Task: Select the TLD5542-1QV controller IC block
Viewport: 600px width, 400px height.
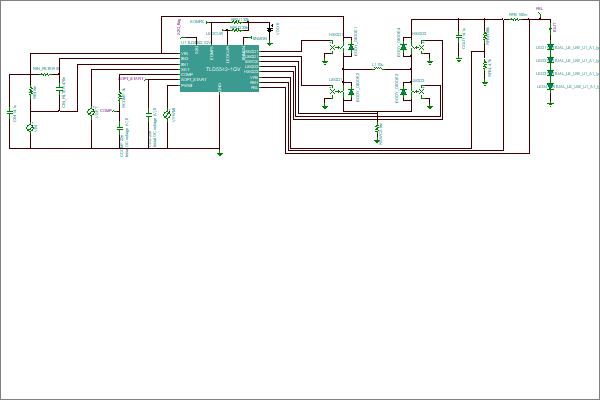Action: coord(219,69)
